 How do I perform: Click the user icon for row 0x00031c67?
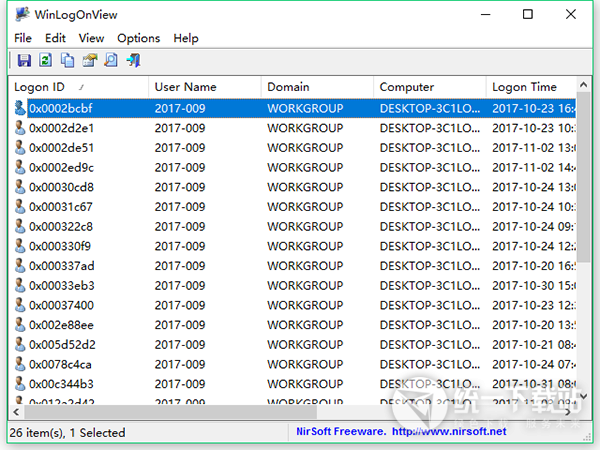click(20, 207)
